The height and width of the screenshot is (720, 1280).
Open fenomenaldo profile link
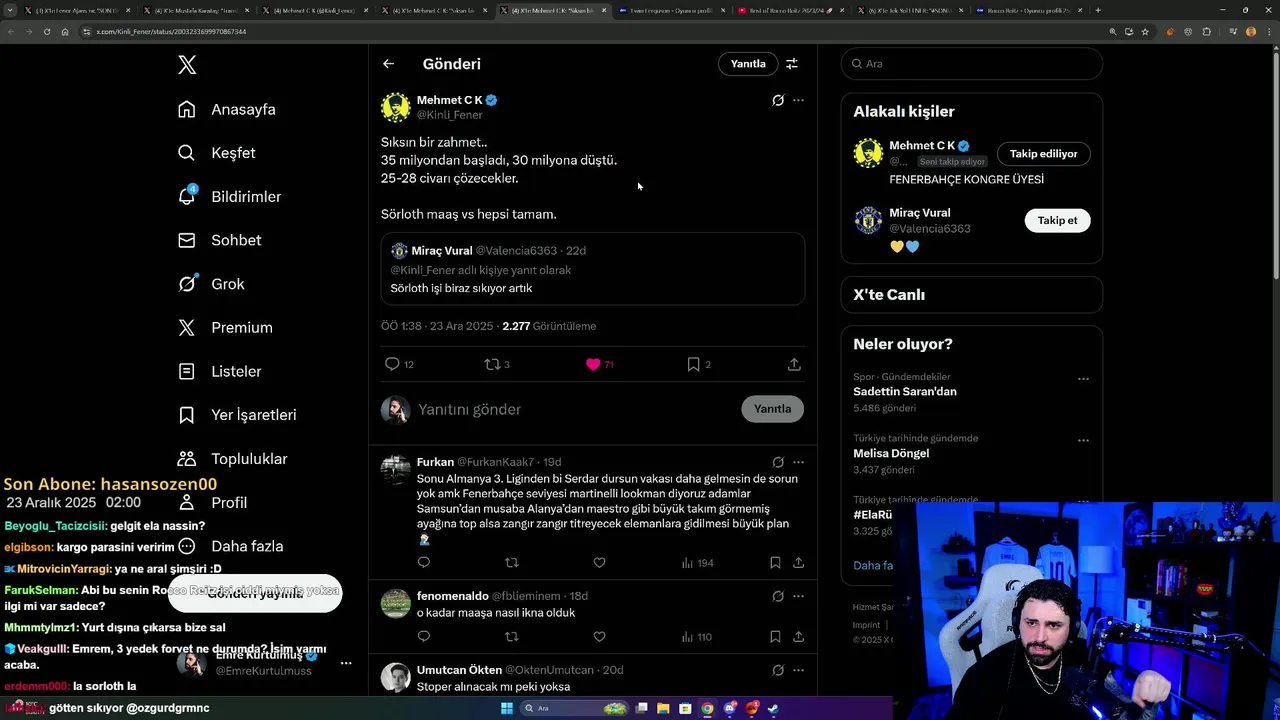coord(453,596)
